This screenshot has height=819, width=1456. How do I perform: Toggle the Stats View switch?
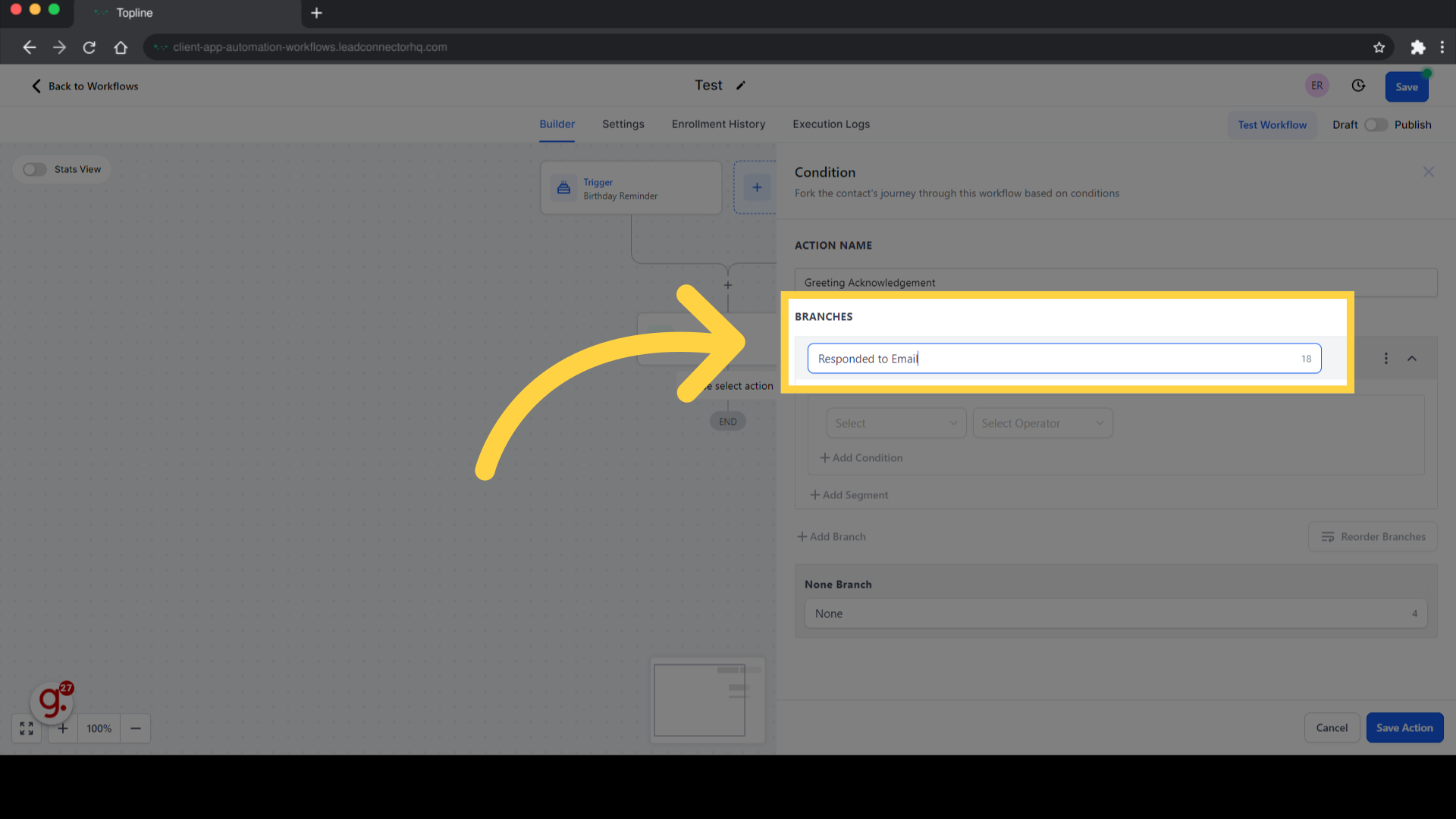(35, 170)
